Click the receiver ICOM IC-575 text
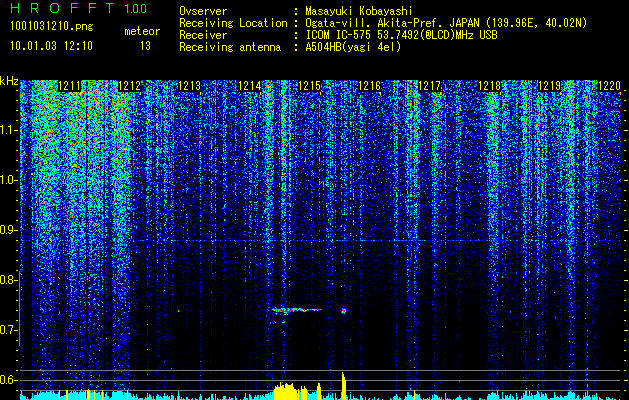This screenshot has width=629, height=400. coord(401,35)
